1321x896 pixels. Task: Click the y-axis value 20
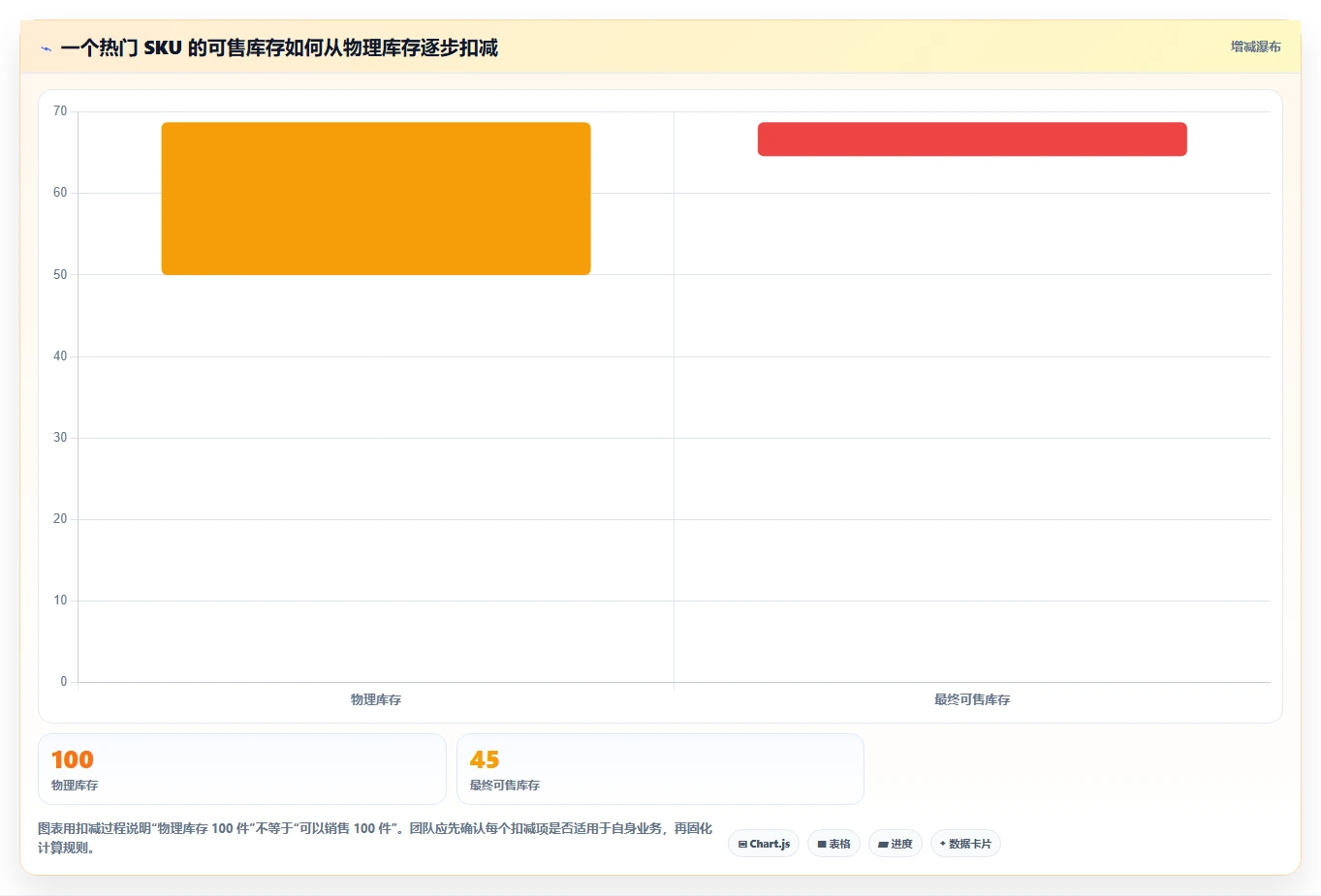click(60, 519)
